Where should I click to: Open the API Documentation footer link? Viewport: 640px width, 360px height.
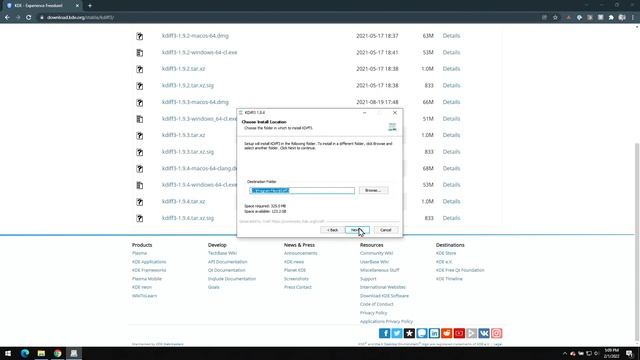click(x=227, y=262)
